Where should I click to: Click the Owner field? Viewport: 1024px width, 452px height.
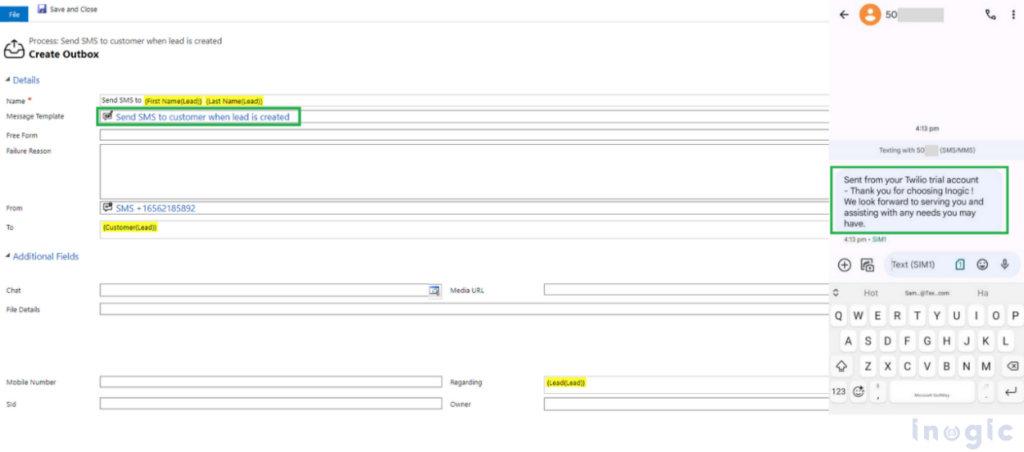pyautogui.click(x=686, y=404)
